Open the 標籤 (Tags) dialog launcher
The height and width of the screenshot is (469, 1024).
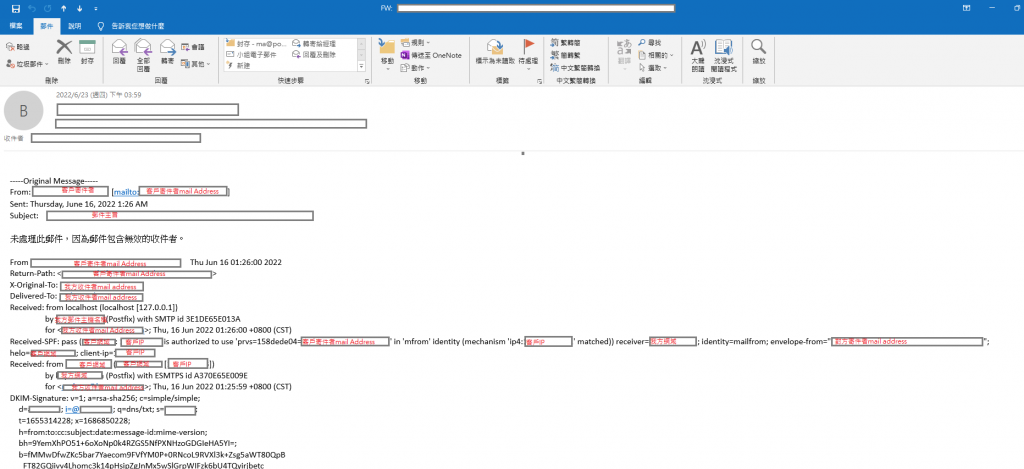click(539, 81)
